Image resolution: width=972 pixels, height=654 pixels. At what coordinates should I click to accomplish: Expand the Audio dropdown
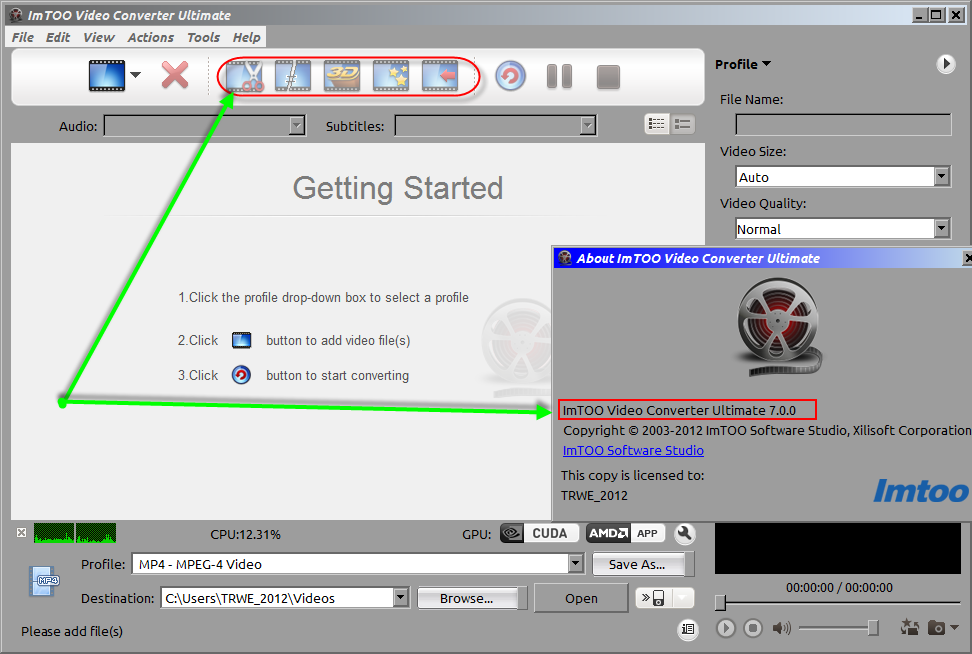[297, 126]
